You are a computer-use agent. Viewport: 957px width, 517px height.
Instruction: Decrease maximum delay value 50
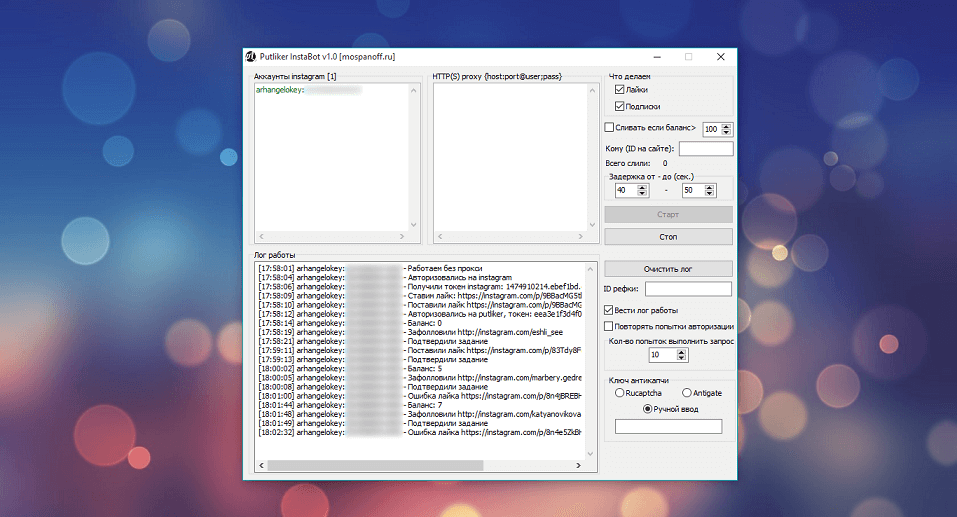(709, 193)
